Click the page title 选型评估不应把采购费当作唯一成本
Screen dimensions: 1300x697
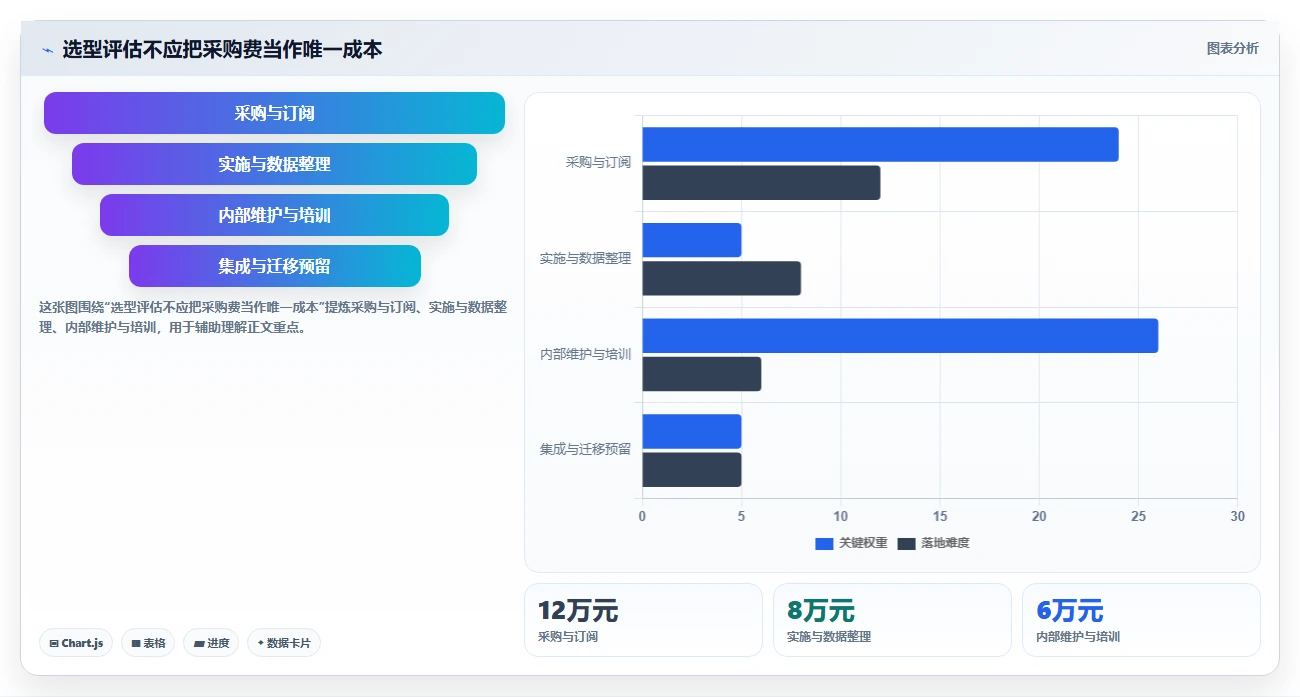pos(222,49)
